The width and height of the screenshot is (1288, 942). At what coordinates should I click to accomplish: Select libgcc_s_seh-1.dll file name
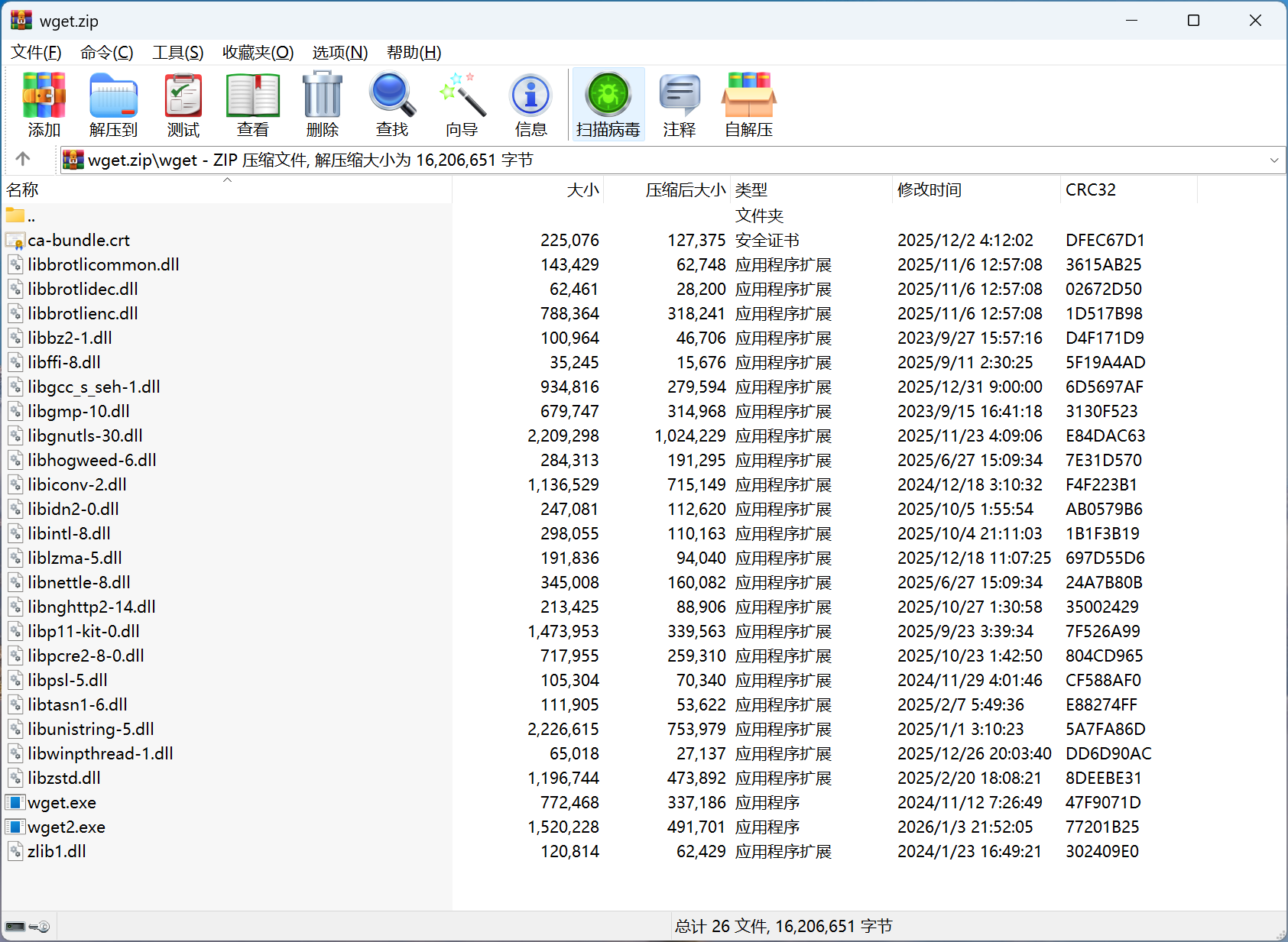click(x=94, y=387)
